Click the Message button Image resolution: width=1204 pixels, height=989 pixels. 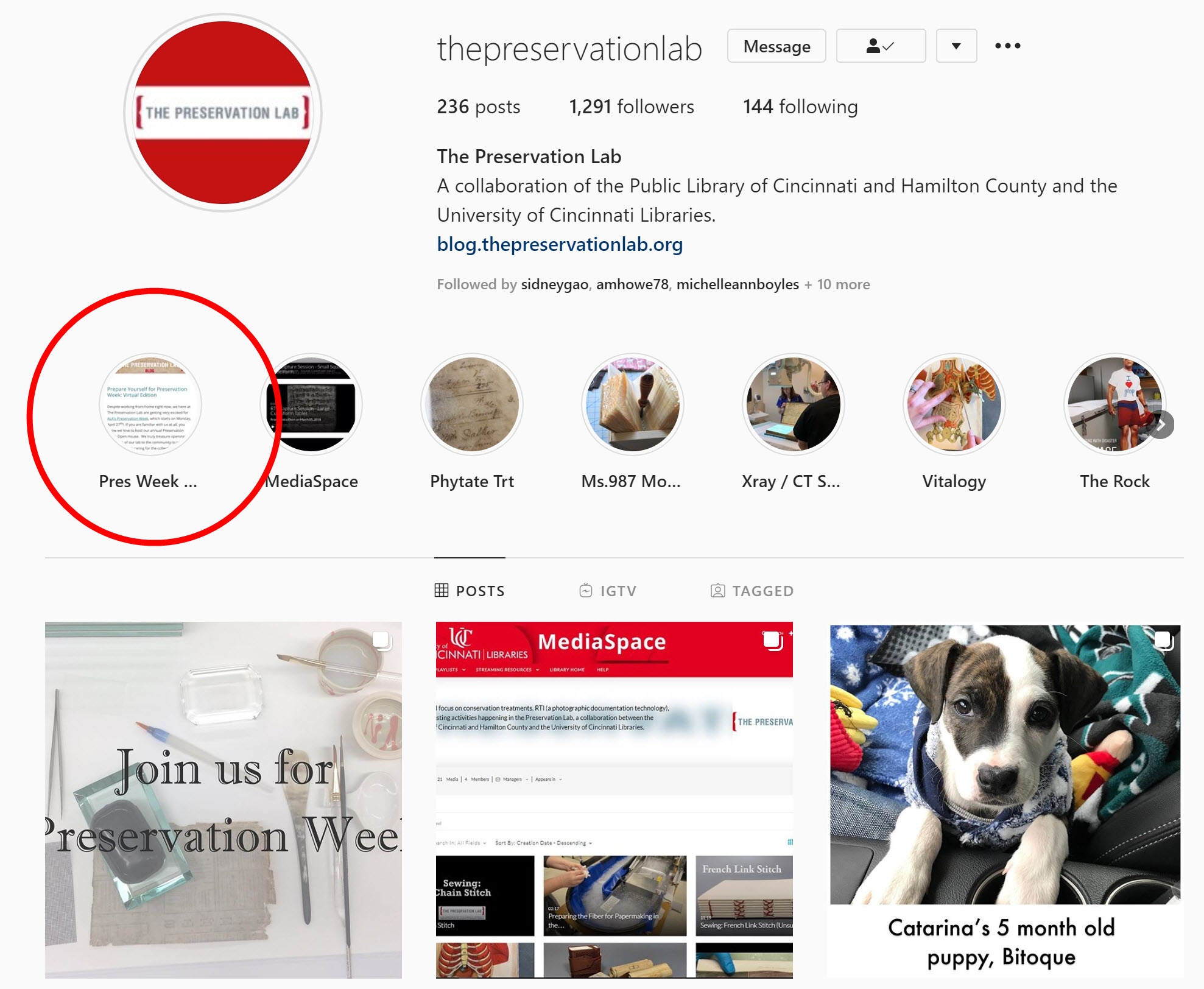click(x=776, y=46)
